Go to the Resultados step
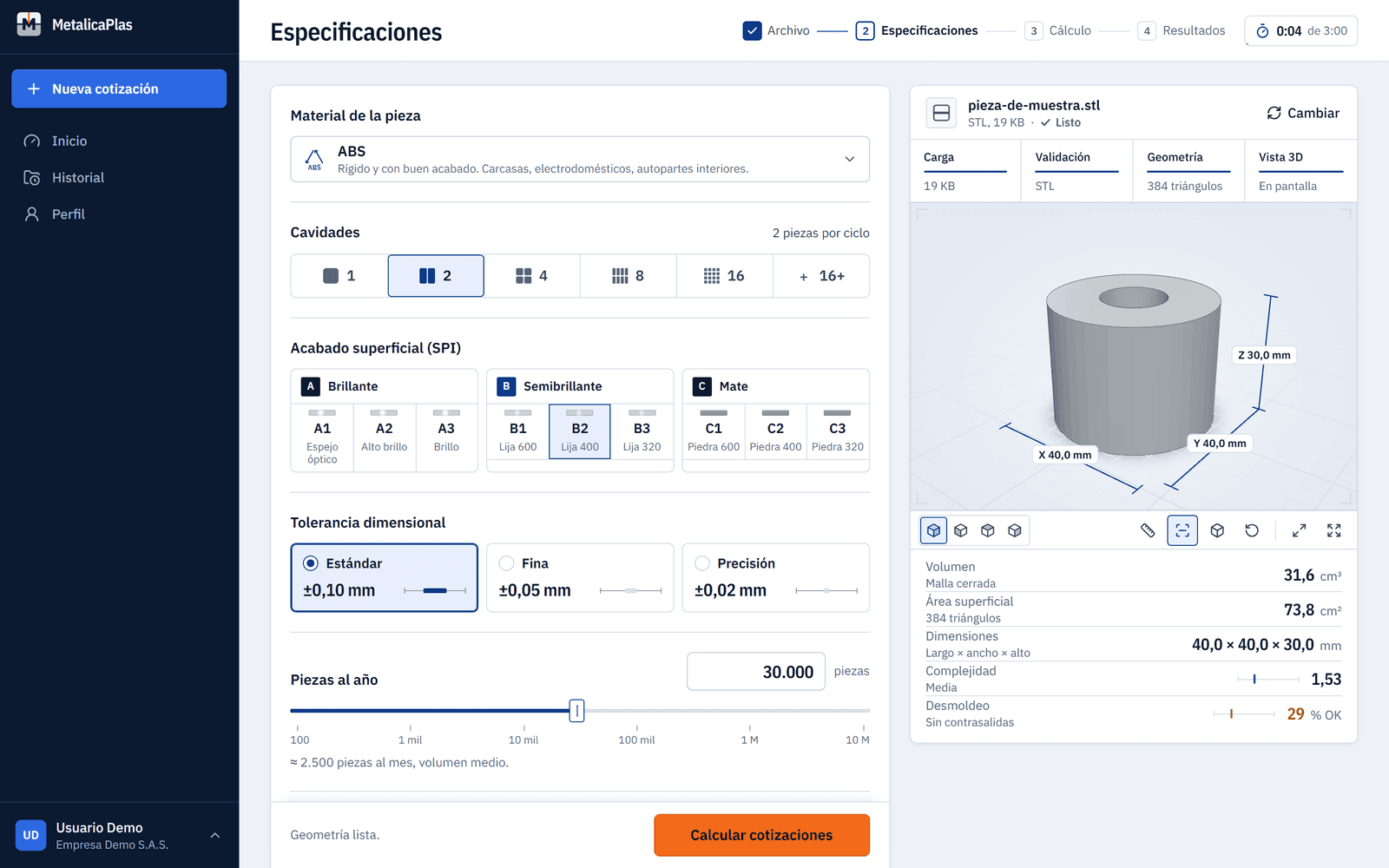The width and height of the screenshot is (1389, 868). tap(1182, 30)
